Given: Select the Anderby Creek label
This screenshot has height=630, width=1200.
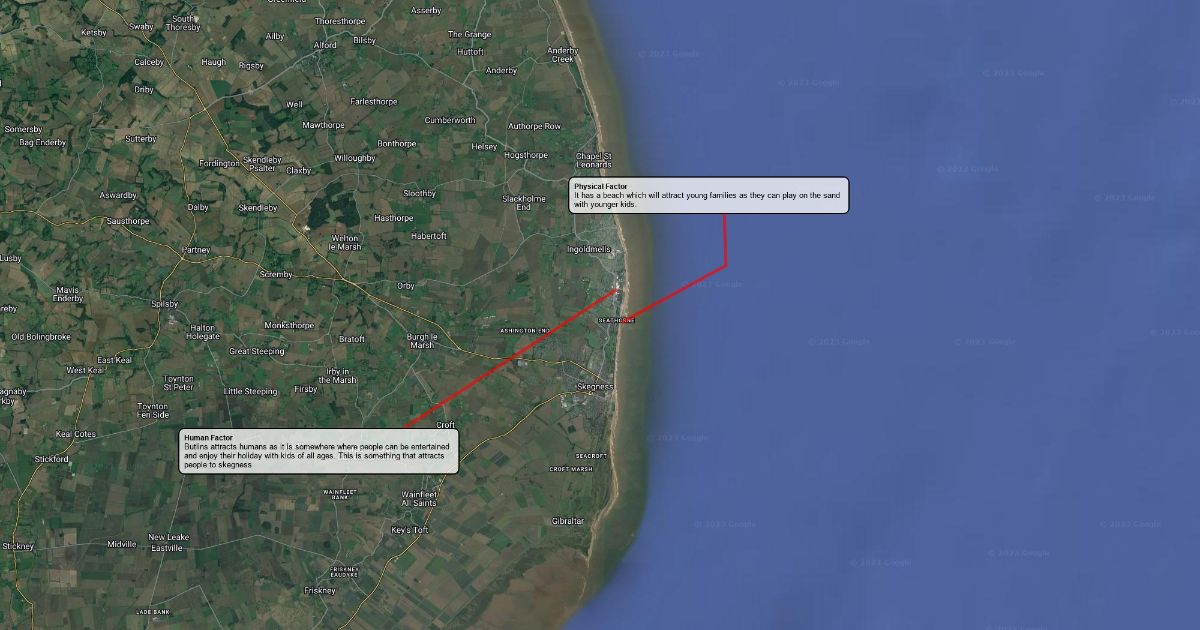Looking at the screenshot, I should point(563,55).
